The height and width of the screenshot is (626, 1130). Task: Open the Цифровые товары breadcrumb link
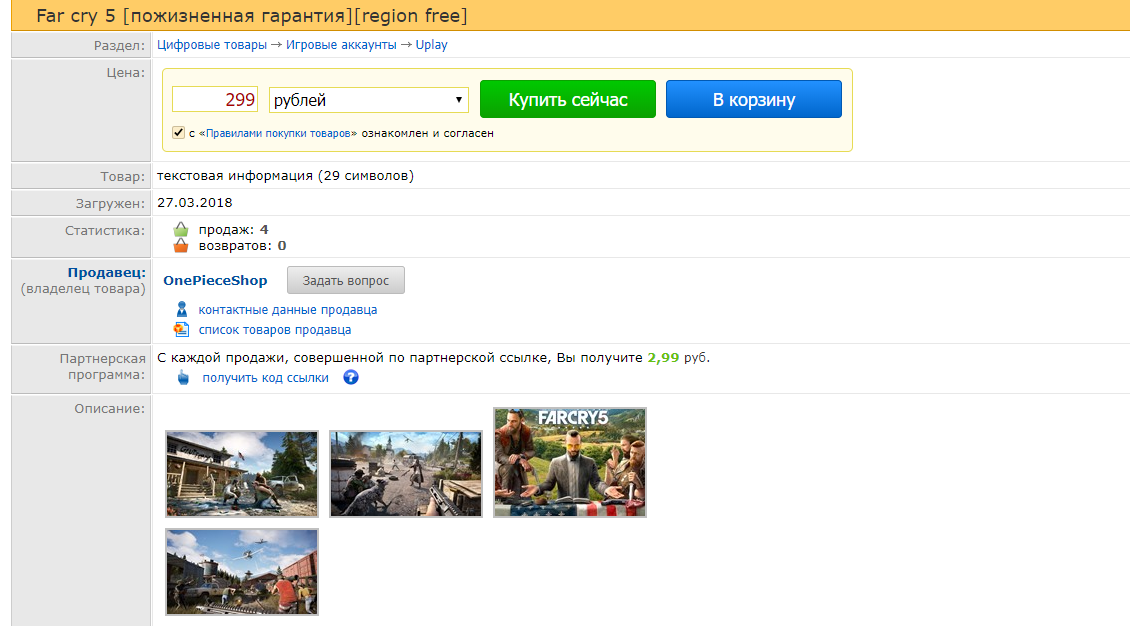coord(212,45)
